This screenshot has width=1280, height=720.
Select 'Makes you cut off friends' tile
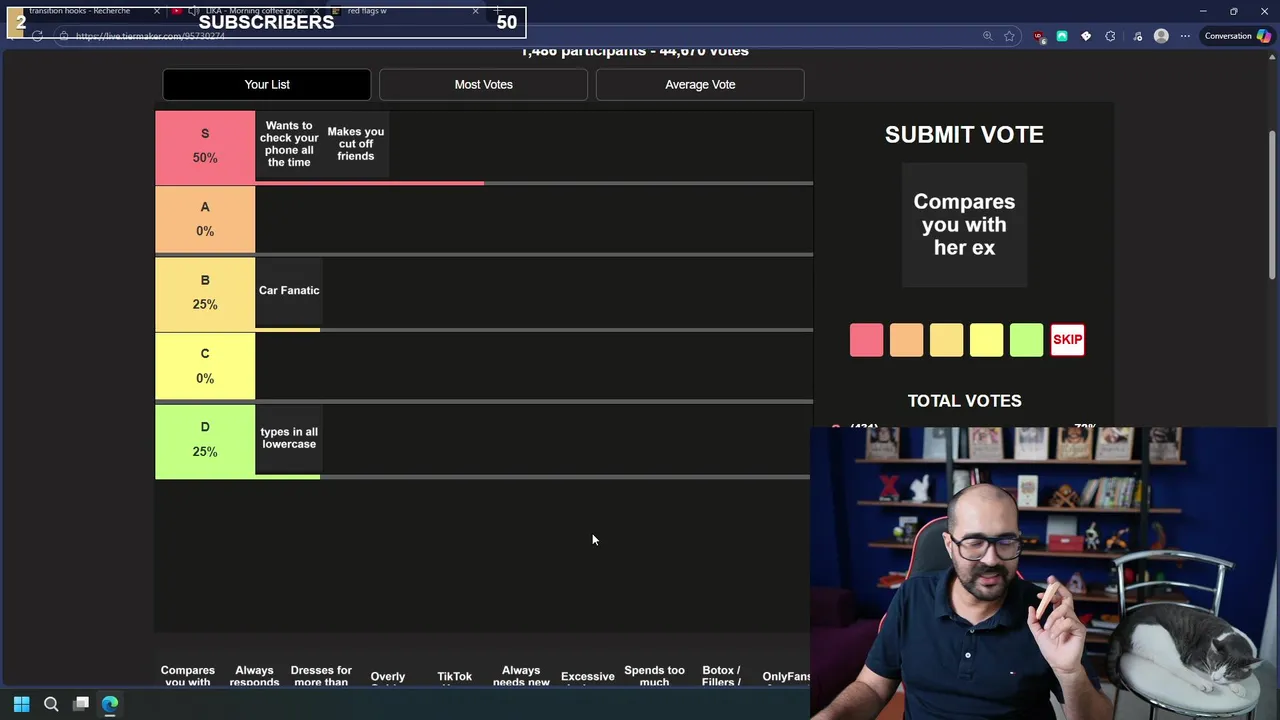[x=356, y=145]
